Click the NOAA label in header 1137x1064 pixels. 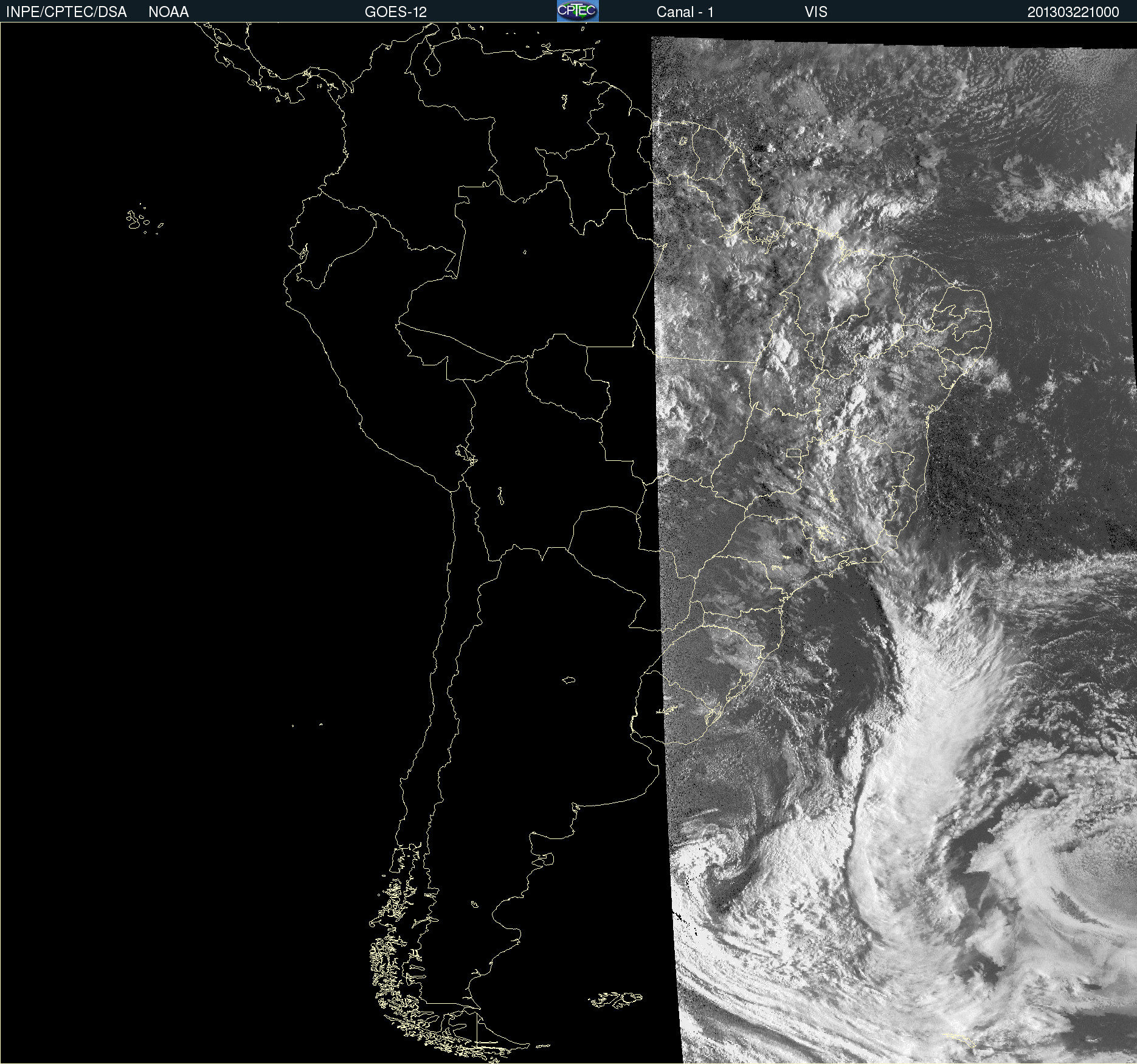point(168,12)
